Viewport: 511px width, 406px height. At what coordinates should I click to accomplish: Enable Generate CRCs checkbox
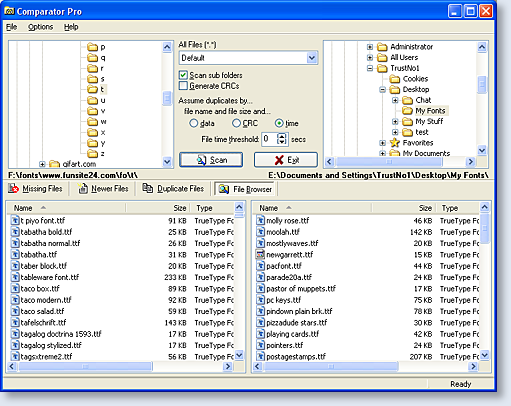tap(183, 86)
